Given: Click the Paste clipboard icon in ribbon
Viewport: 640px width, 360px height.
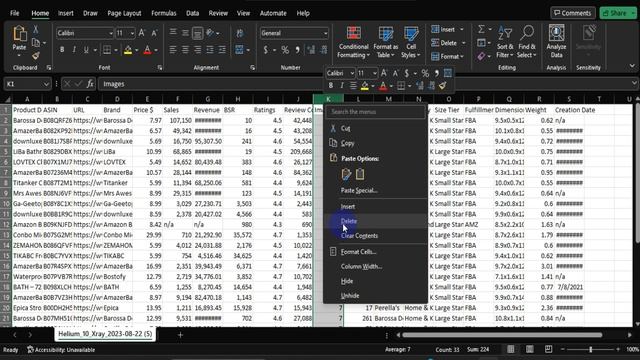Looking at the screenshot, I should 19,34.
